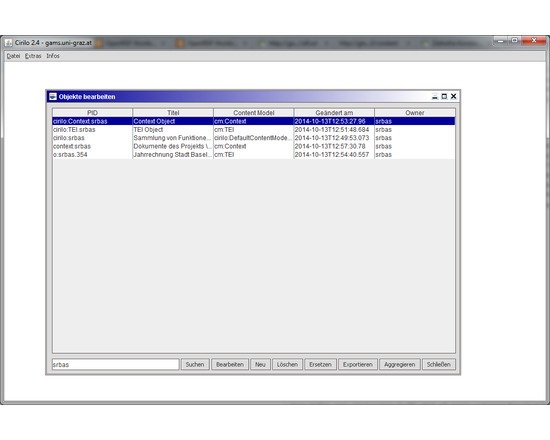
Task: Maximize the Objekte bearbeiten internal window
Action: click(x=444, y=96)
